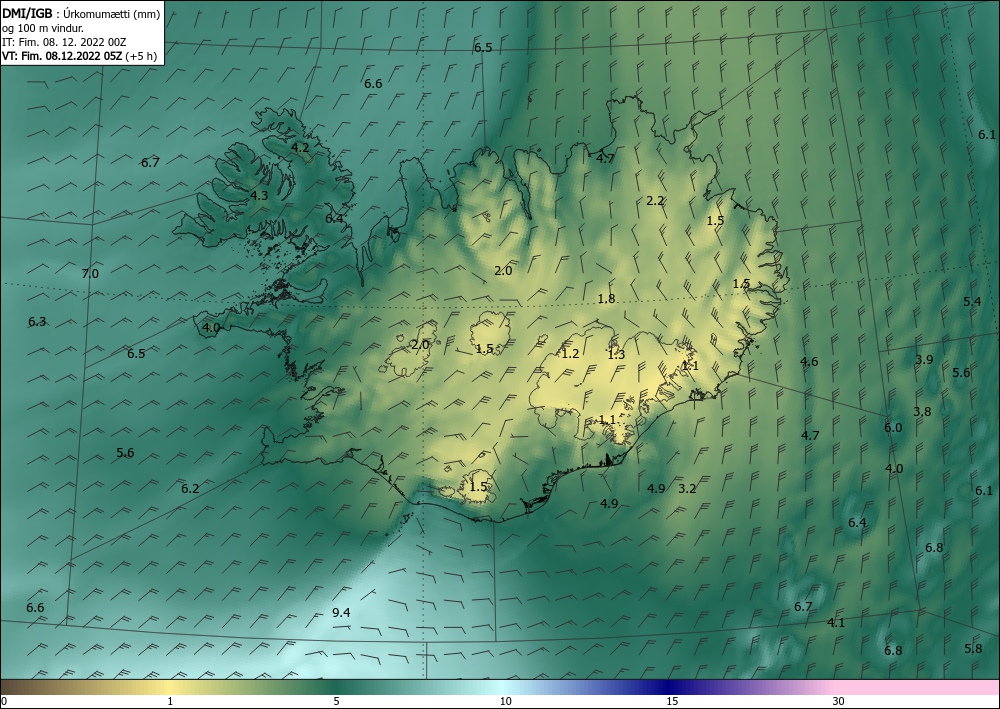Click the 4.1 value label
1000x709 pixels.
click(x=836, y=623)
